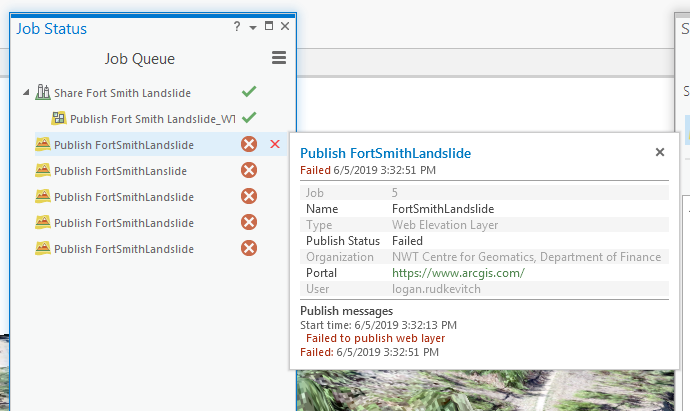Screen dimensions: 690x411
Task: Close the Job Status pane
Action: pyautogui.click(x=285, y=26)
